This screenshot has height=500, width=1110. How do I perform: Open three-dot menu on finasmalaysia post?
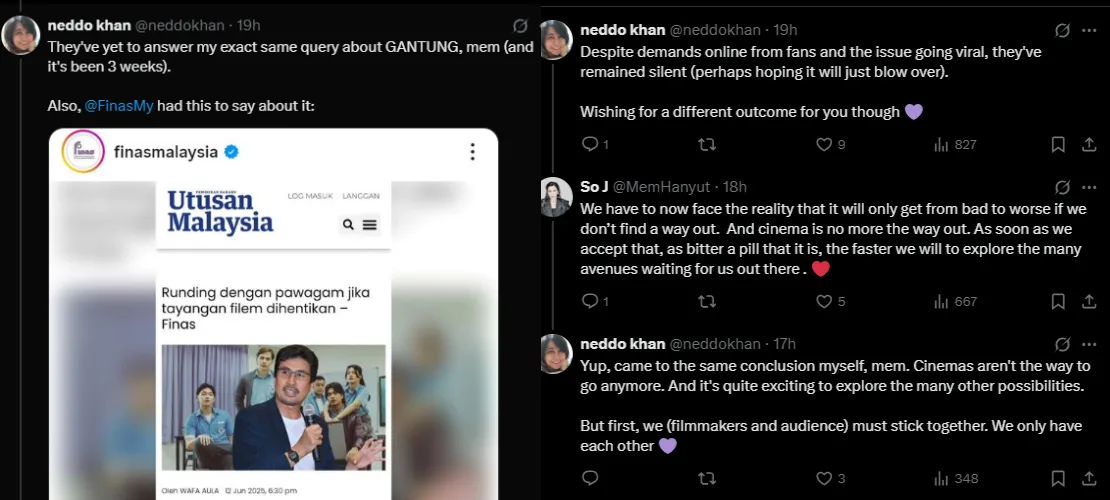472,152
